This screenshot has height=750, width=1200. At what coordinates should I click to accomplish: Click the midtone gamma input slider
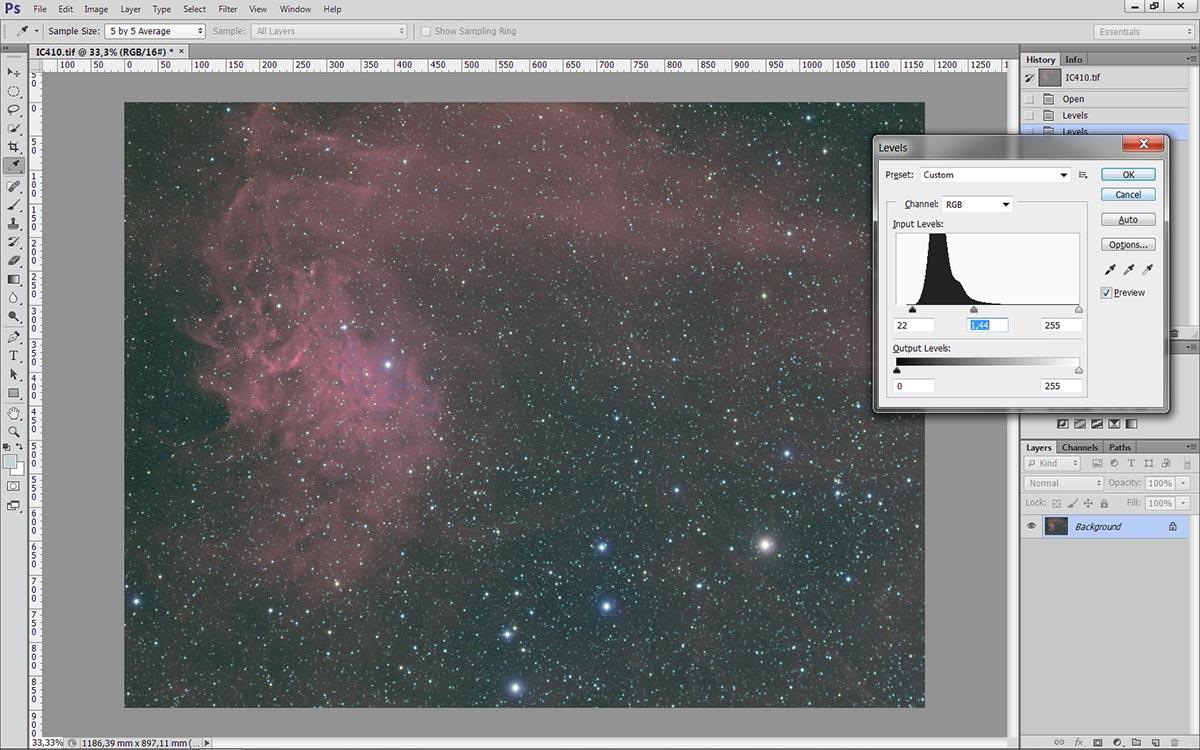pos(974,310)
